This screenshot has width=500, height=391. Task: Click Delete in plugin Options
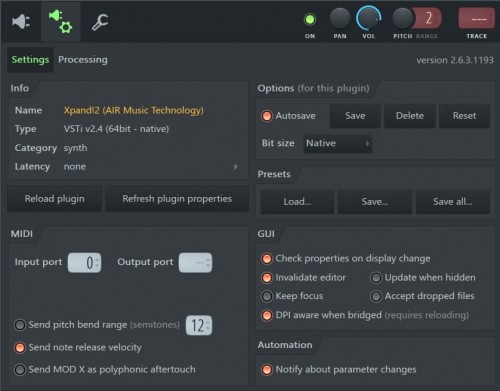410,116
